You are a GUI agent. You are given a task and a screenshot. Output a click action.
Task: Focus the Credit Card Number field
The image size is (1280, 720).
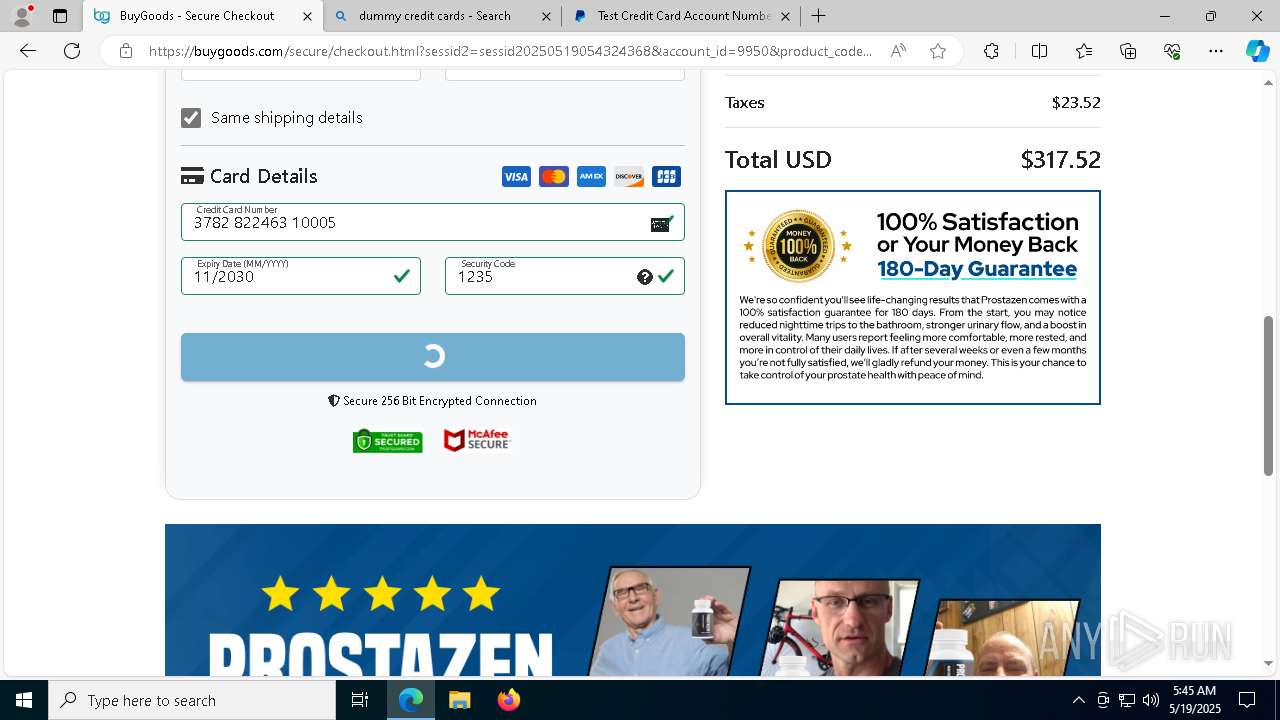point(433,222)
